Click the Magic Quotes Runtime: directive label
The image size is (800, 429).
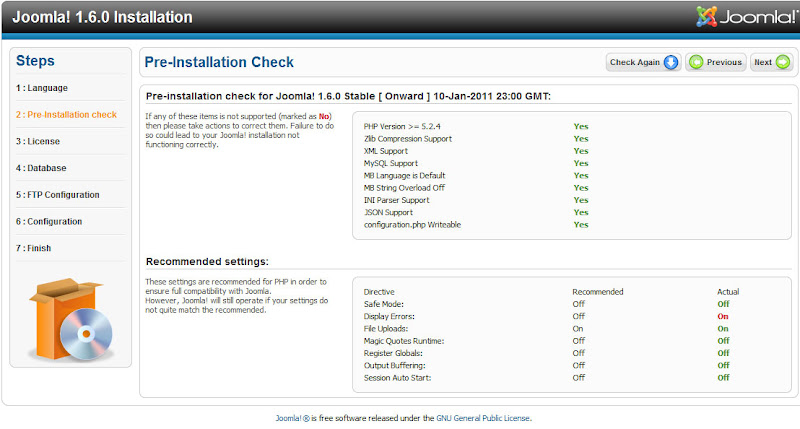404,341
